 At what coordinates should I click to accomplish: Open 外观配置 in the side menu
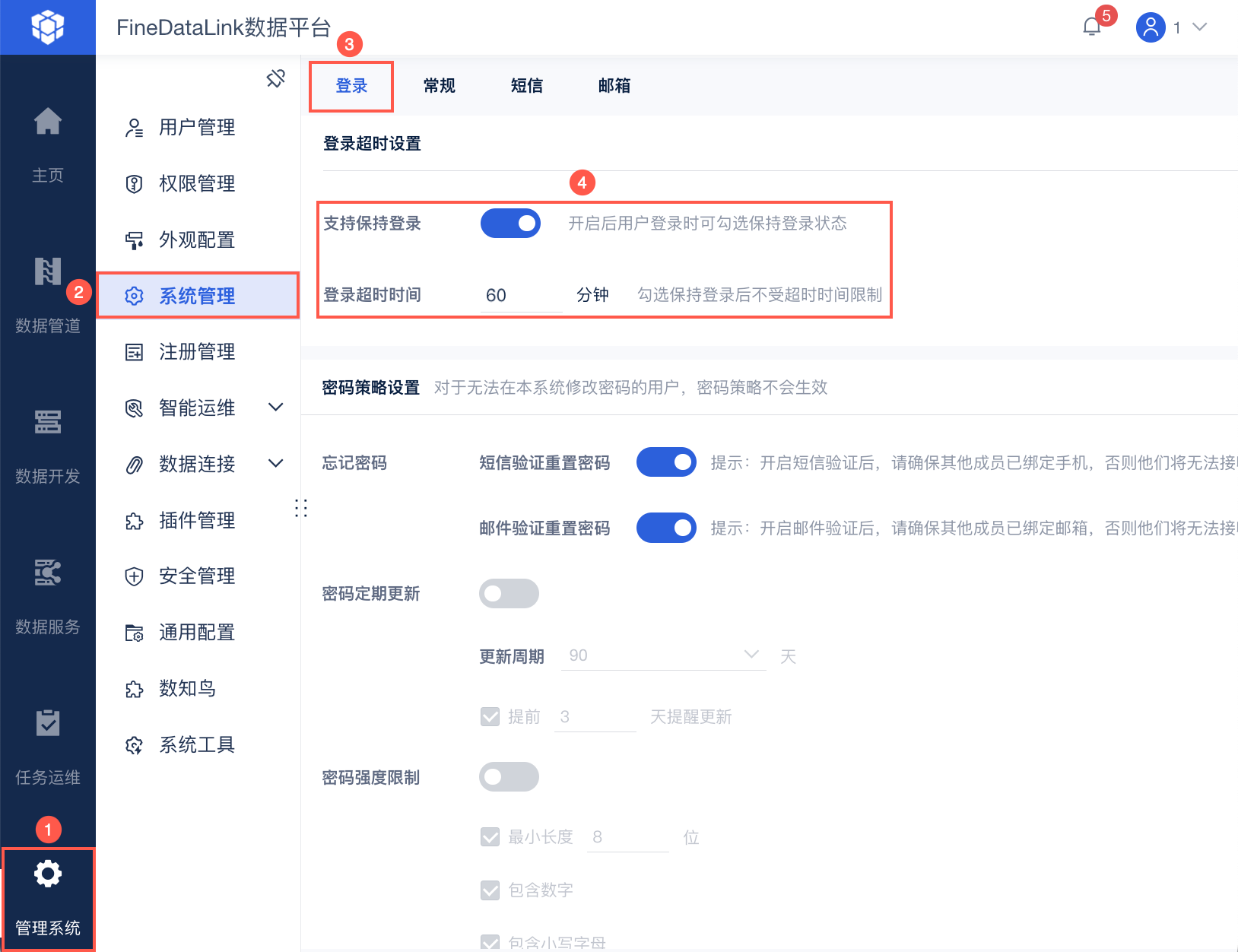coord(198,240)
